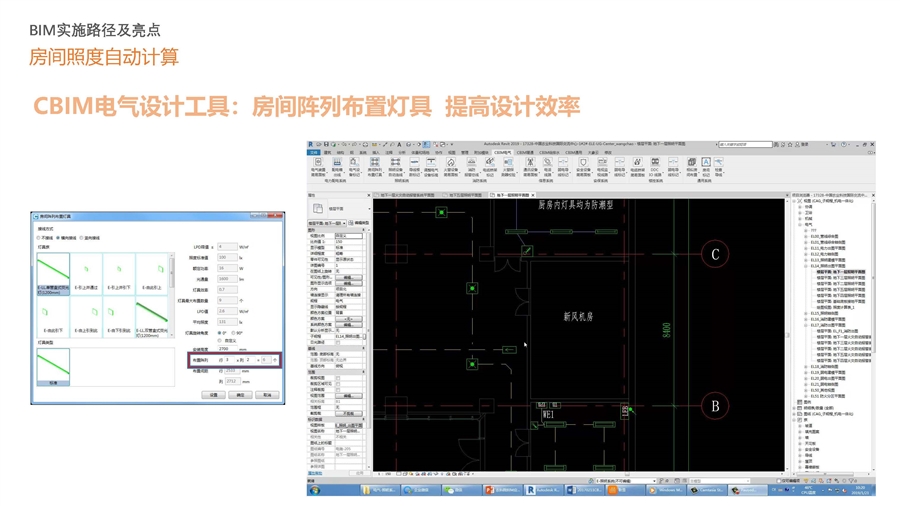Collapse the E1.14 node in project browser

coord(806,265)
